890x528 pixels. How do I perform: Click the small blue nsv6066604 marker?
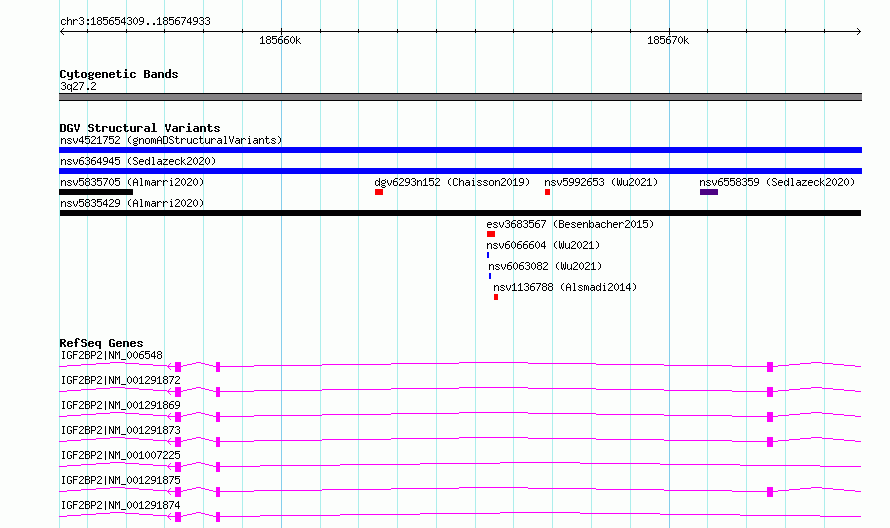[488, 255]
